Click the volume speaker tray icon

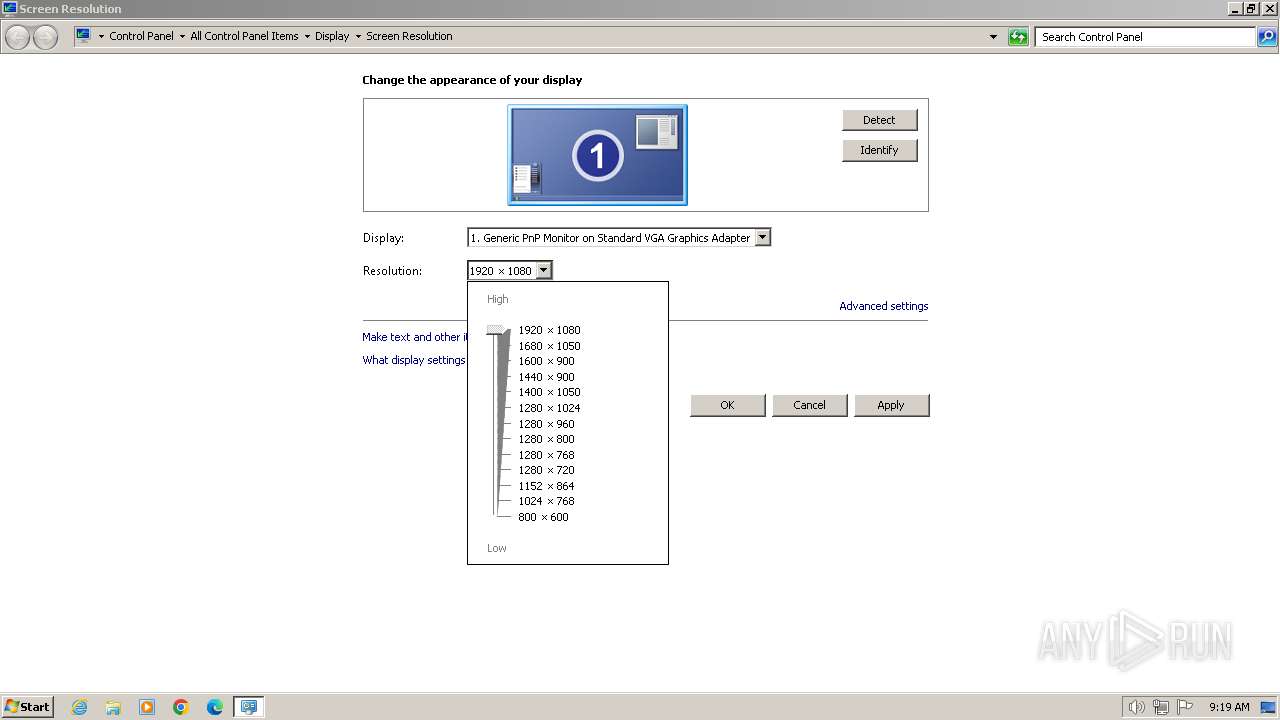pos(1136,707)
